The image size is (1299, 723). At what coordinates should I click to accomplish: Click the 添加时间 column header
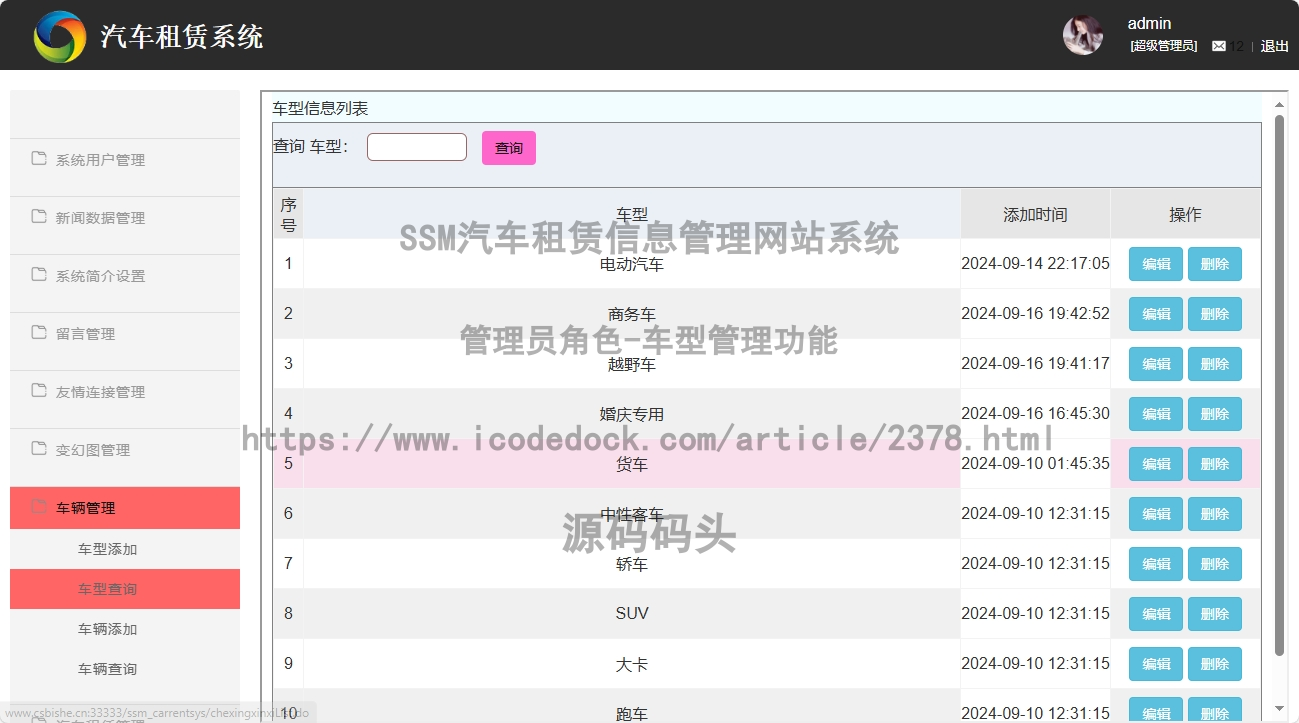pos(1035,214)
